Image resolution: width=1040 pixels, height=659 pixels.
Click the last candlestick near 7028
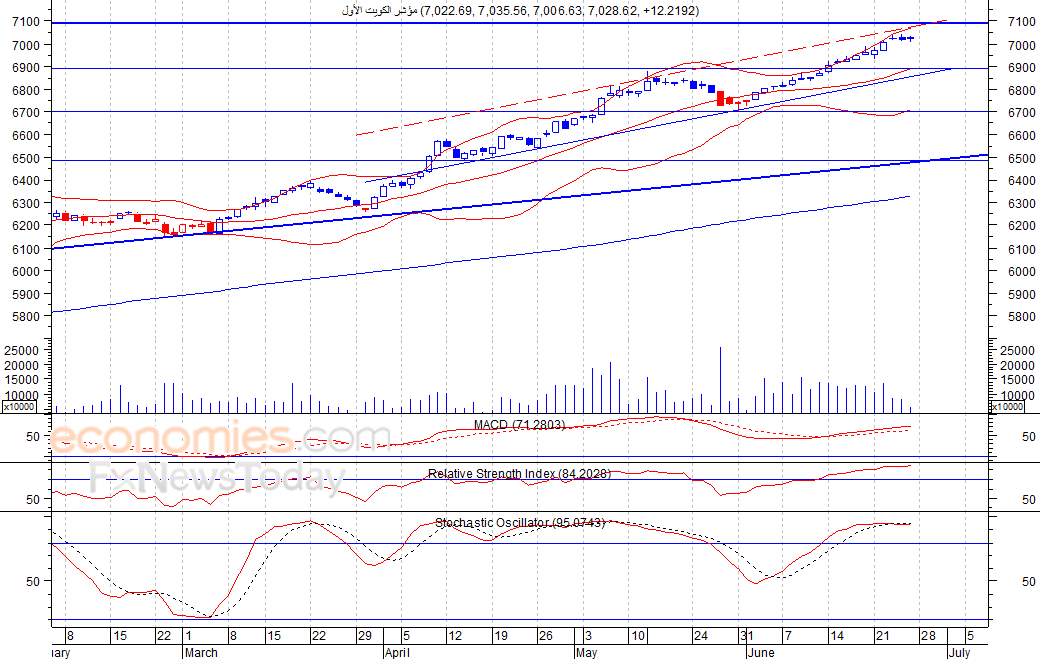(x=911, y=38)
